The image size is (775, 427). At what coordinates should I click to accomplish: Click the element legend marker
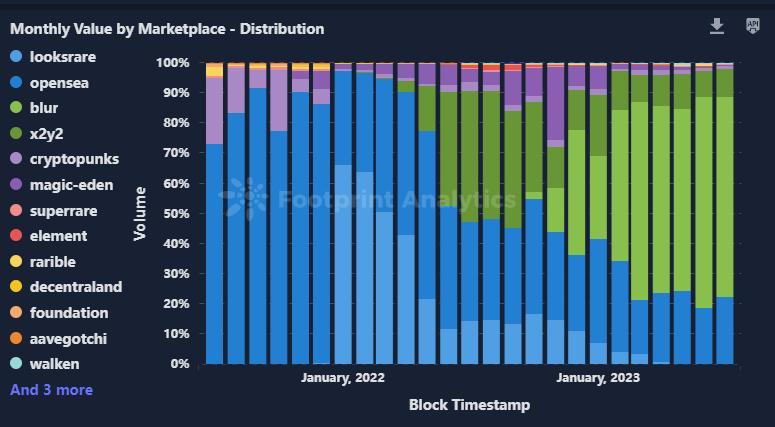(x=17, y=236)
